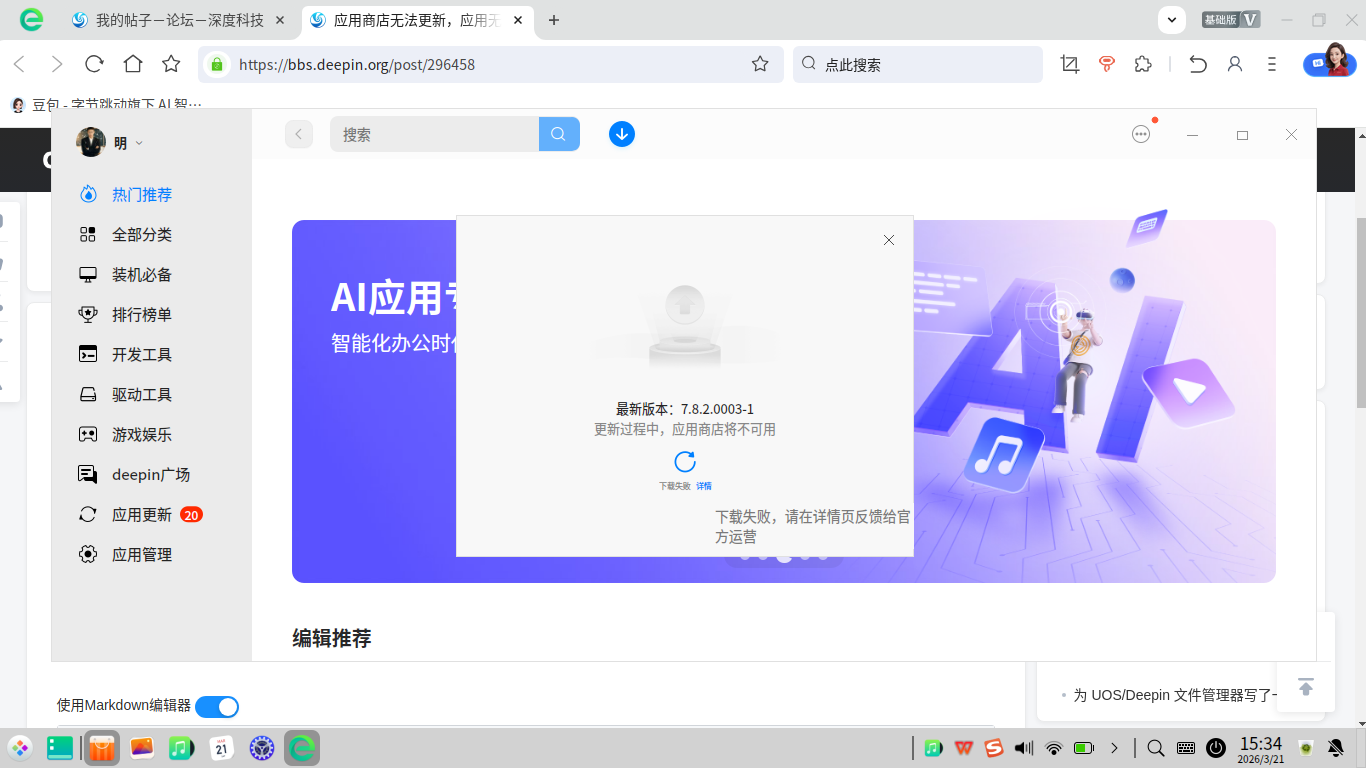
Task: Focus the 点此搜索 browser search box
Action: click(918, 64)
